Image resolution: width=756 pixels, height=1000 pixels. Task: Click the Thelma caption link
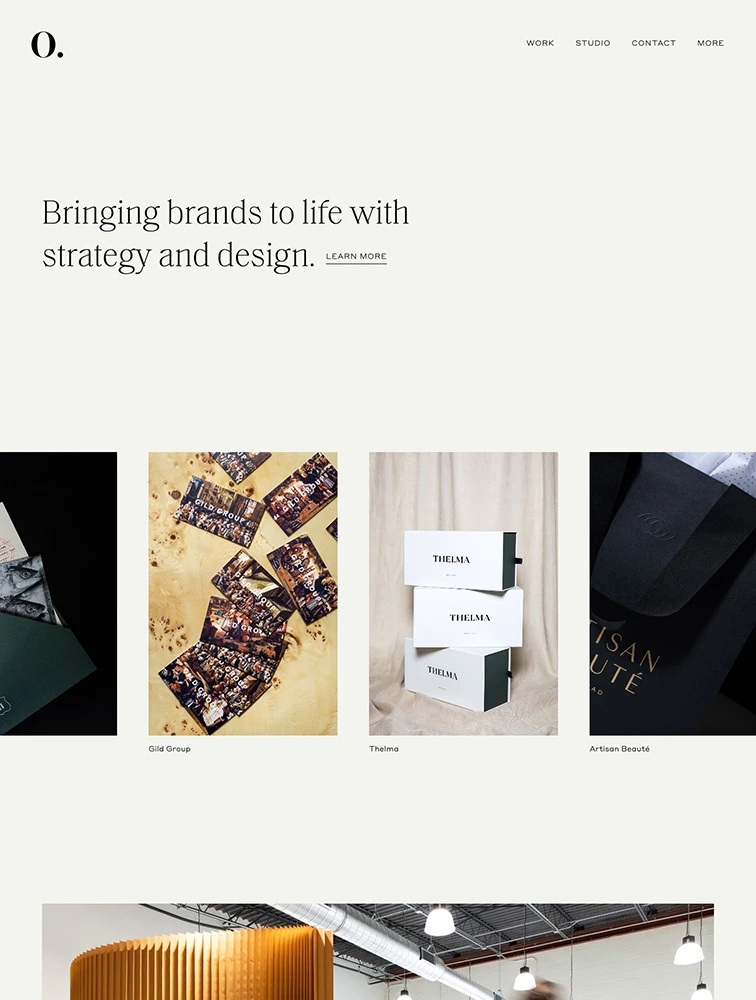point(383,749)
